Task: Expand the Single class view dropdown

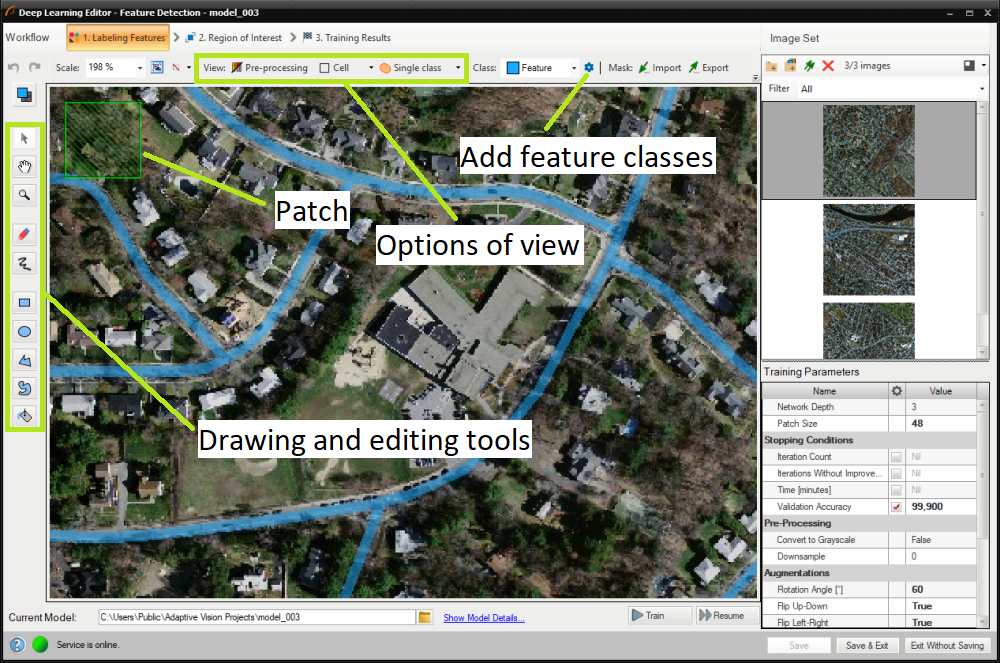Action: tap(458, 68)
